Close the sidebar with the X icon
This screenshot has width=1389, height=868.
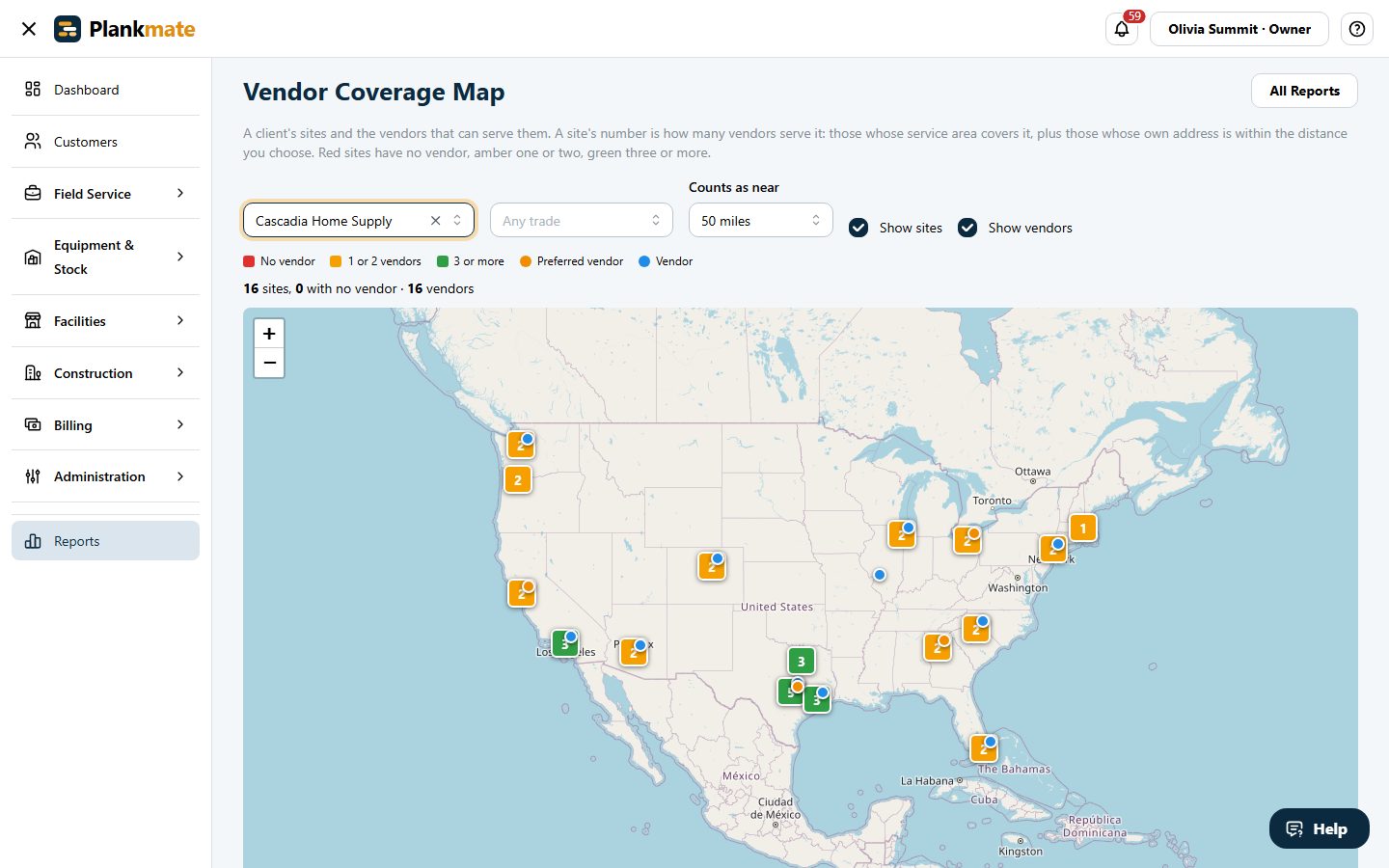point(29,29)
